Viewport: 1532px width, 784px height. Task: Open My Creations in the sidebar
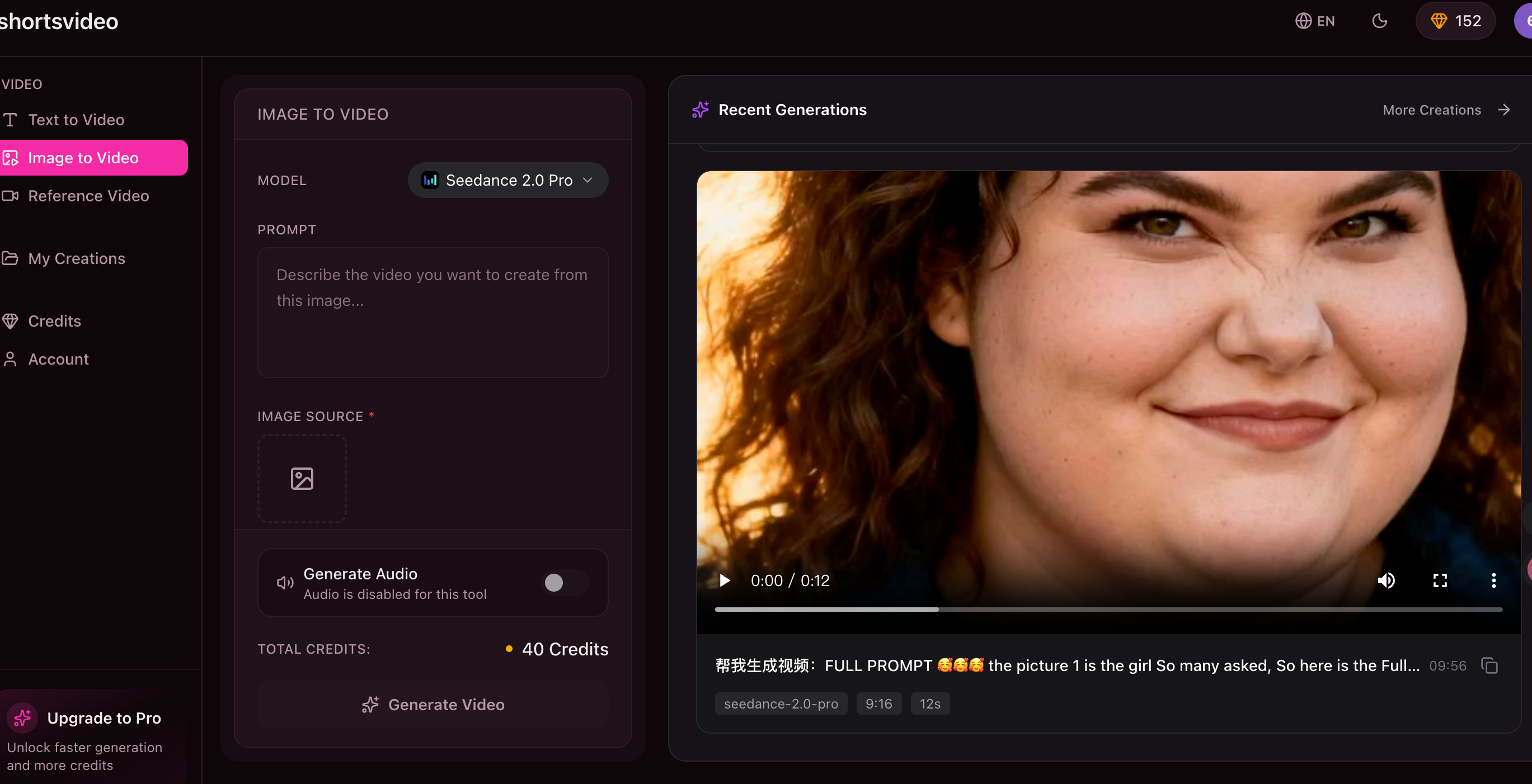click(76, 258)
